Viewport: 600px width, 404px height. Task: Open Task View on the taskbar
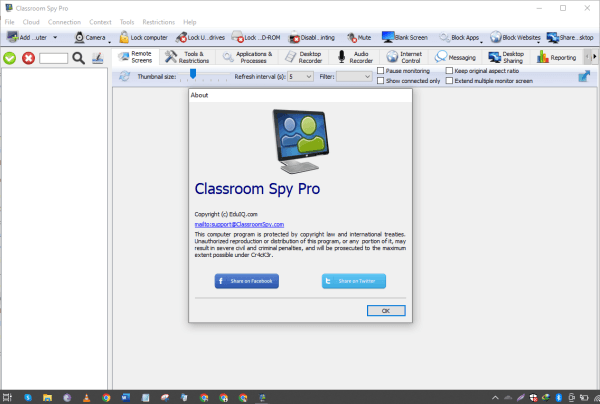[x=7, y=397]
